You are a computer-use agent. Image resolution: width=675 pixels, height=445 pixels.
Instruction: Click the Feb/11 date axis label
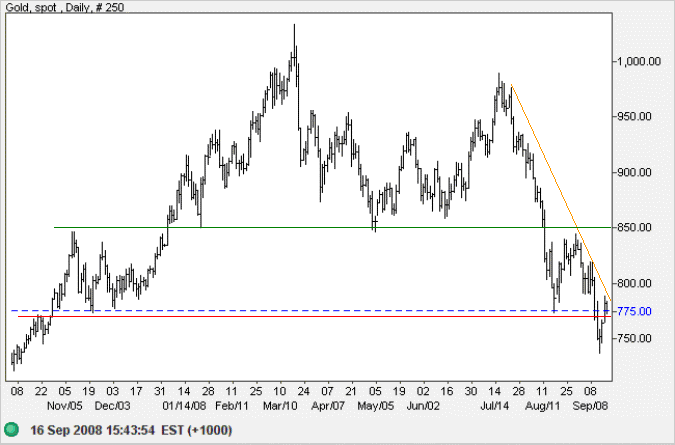coord(232,405)
